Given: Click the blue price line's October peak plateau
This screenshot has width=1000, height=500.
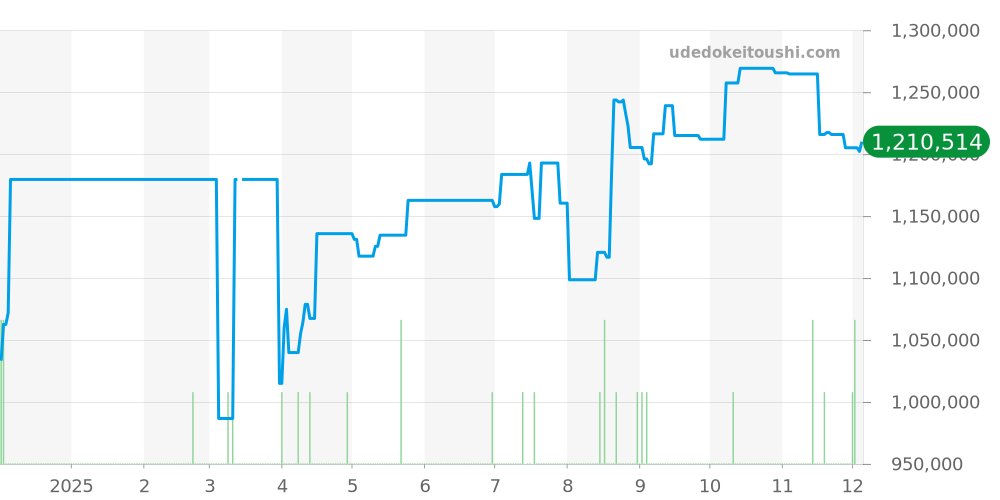Looking at the screenshot, I should 756,68.
